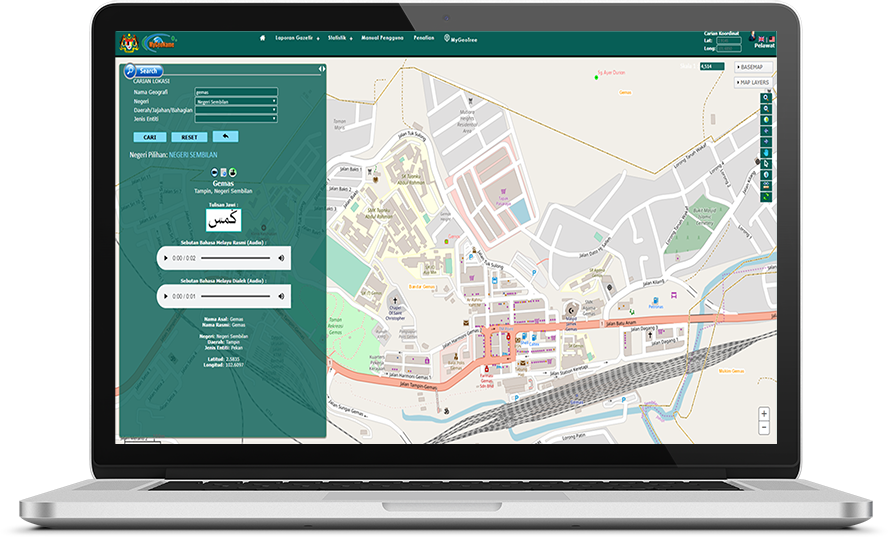Open the Negeri dropdown
The width and height of the screenshot is (888, 537).
coord(236,101)
